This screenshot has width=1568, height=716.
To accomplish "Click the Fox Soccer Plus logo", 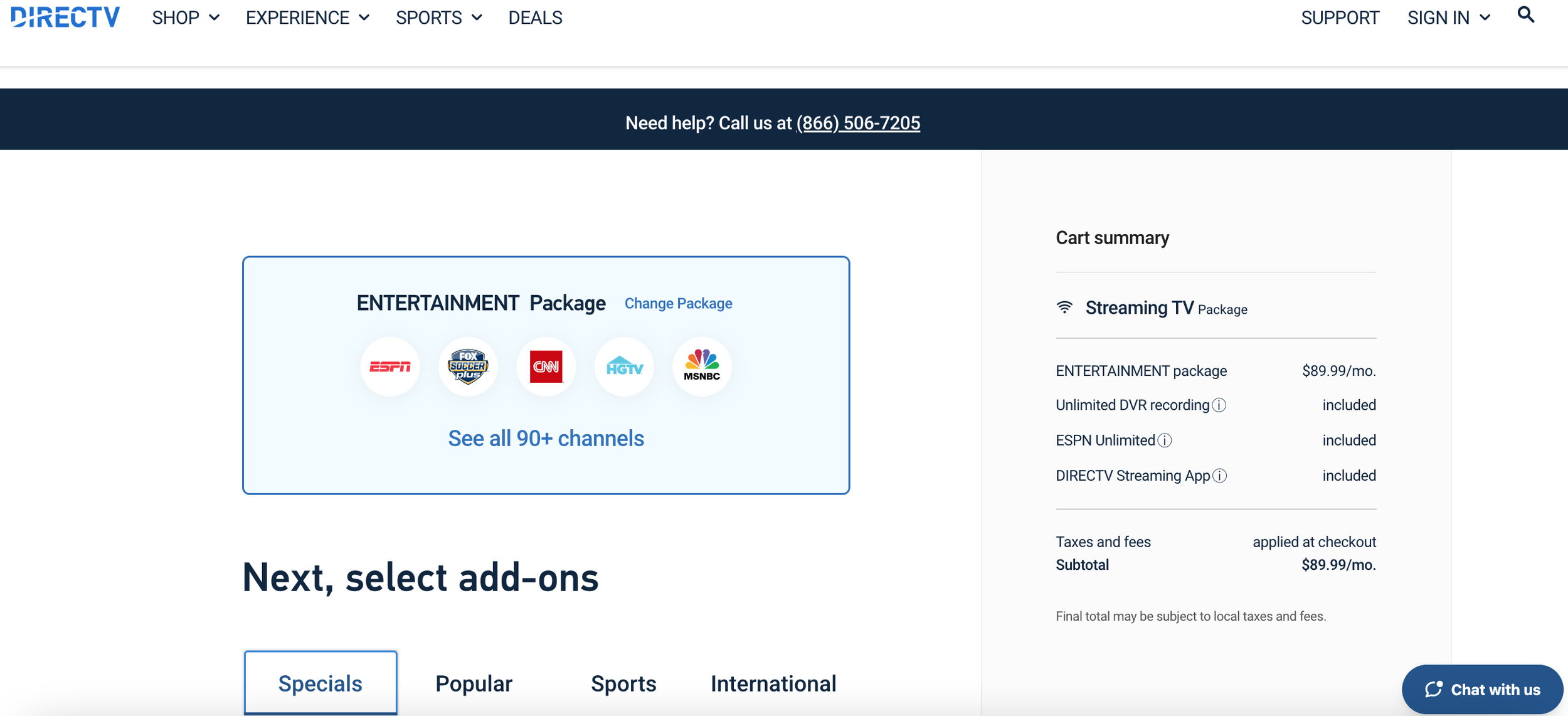I will pyautogui.click(x=468, y=366).
